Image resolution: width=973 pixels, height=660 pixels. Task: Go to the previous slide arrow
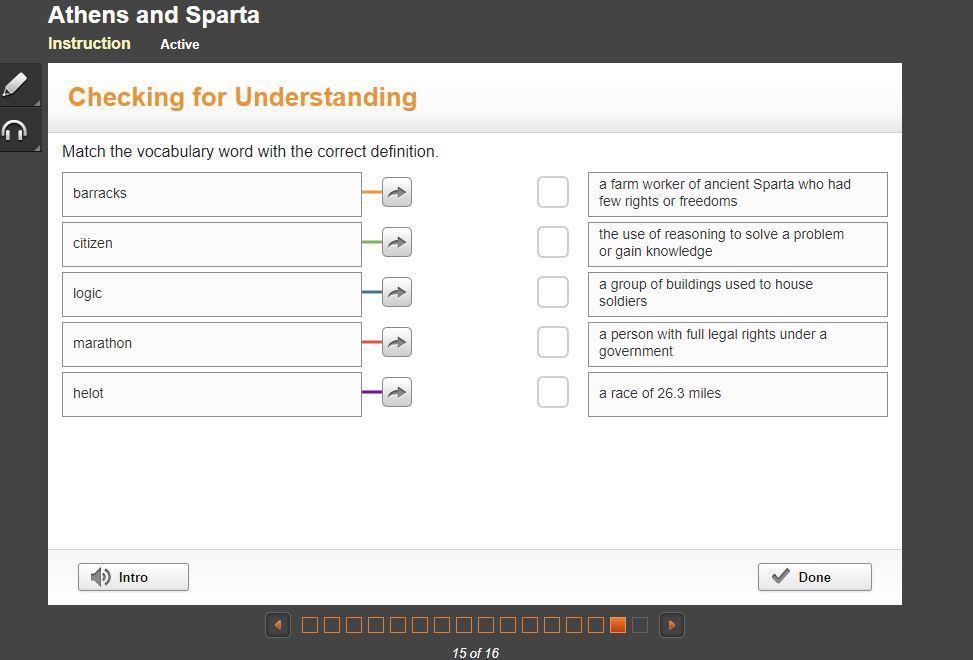(x=278, y=625)
